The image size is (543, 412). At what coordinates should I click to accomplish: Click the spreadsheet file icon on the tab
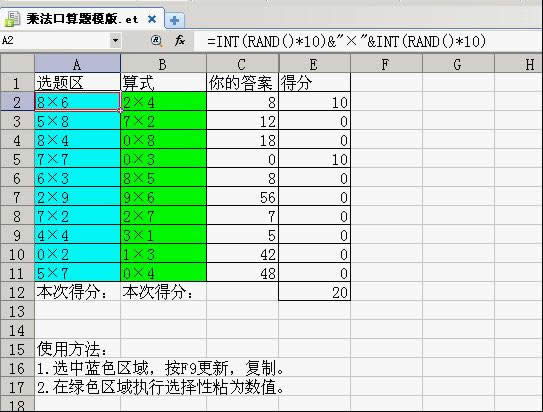tap(12, 19)
